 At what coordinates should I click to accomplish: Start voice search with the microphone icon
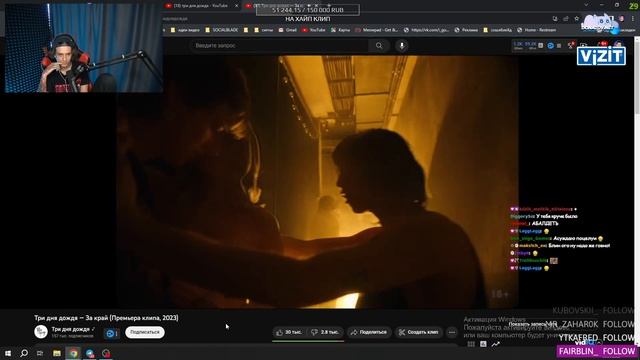coord(402,46)
